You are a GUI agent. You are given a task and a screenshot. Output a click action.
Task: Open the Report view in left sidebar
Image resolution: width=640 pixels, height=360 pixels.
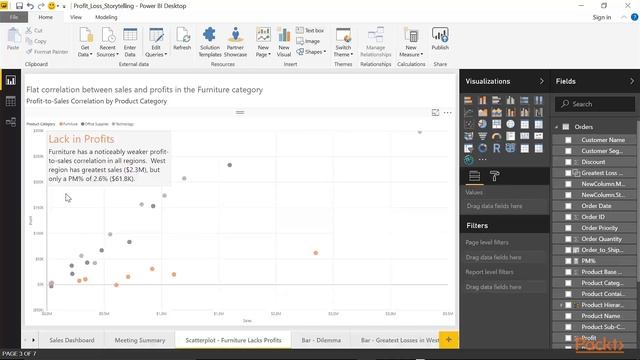(11, 80)
